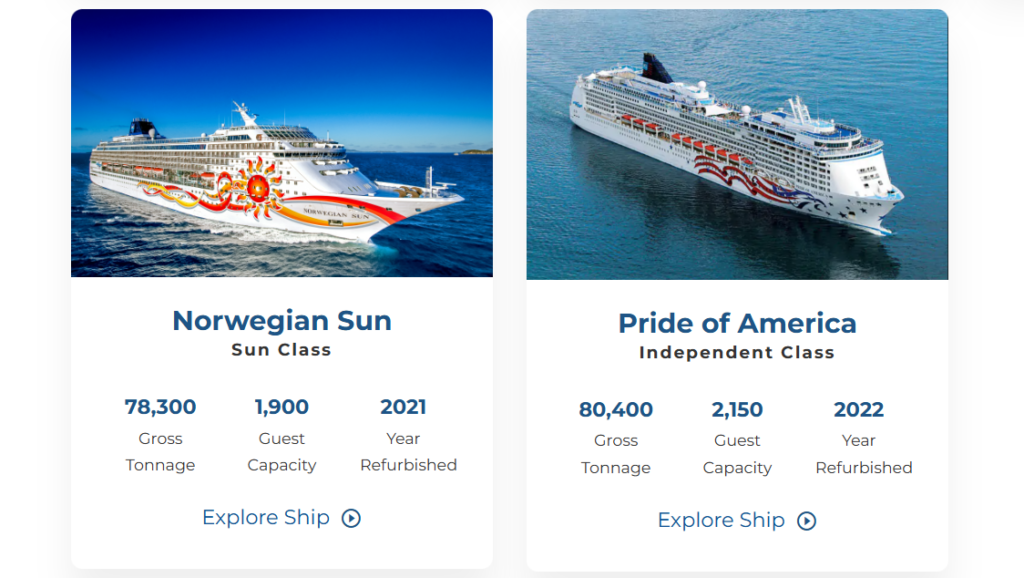Click the 80,400 gross tonnage figure
The image size is (1024, 578).
point(616,410)
